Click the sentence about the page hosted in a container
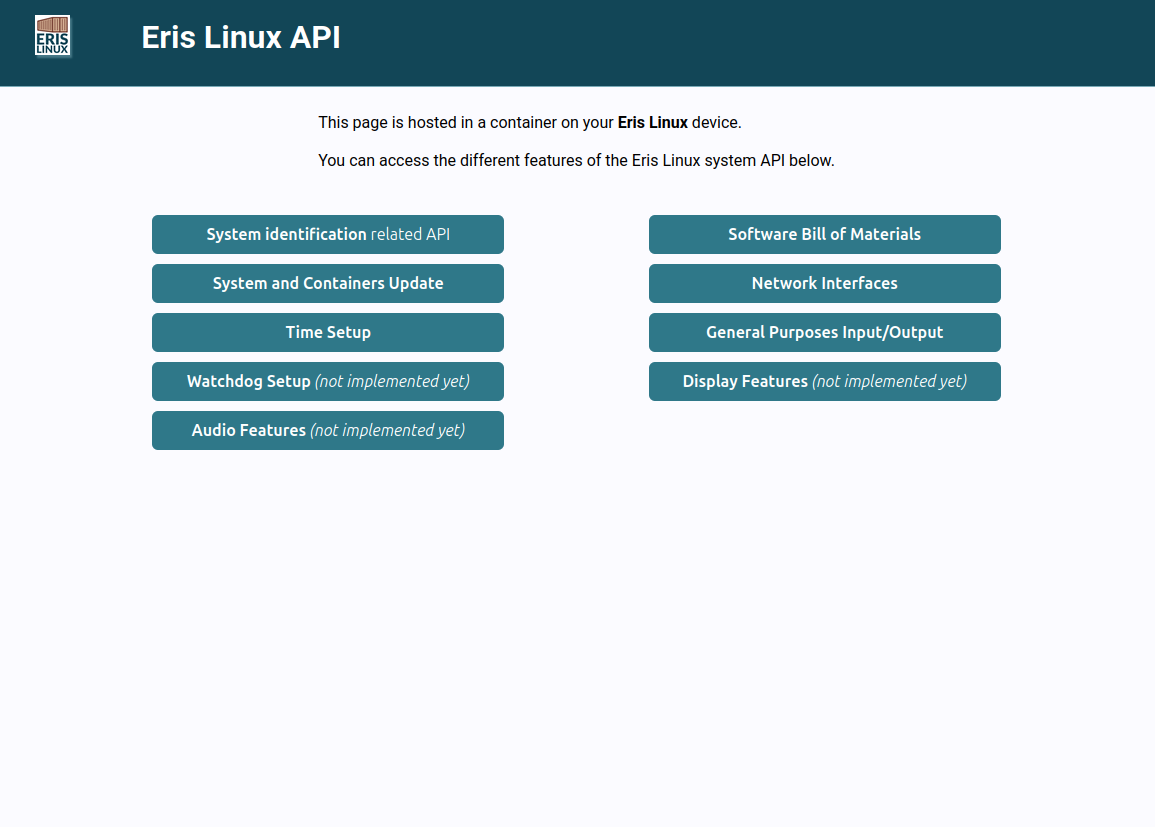 530,122
